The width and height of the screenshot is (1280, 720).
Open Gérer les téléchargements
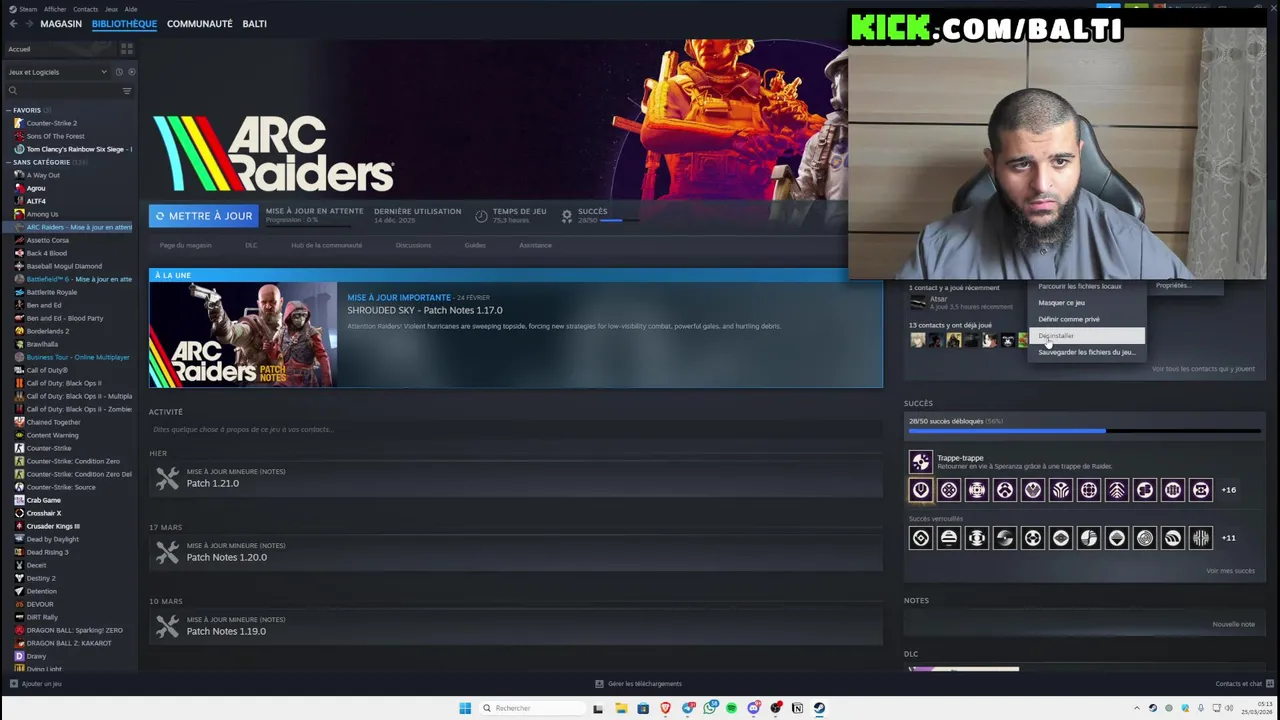pyautogui.click(x=638, y=684)
